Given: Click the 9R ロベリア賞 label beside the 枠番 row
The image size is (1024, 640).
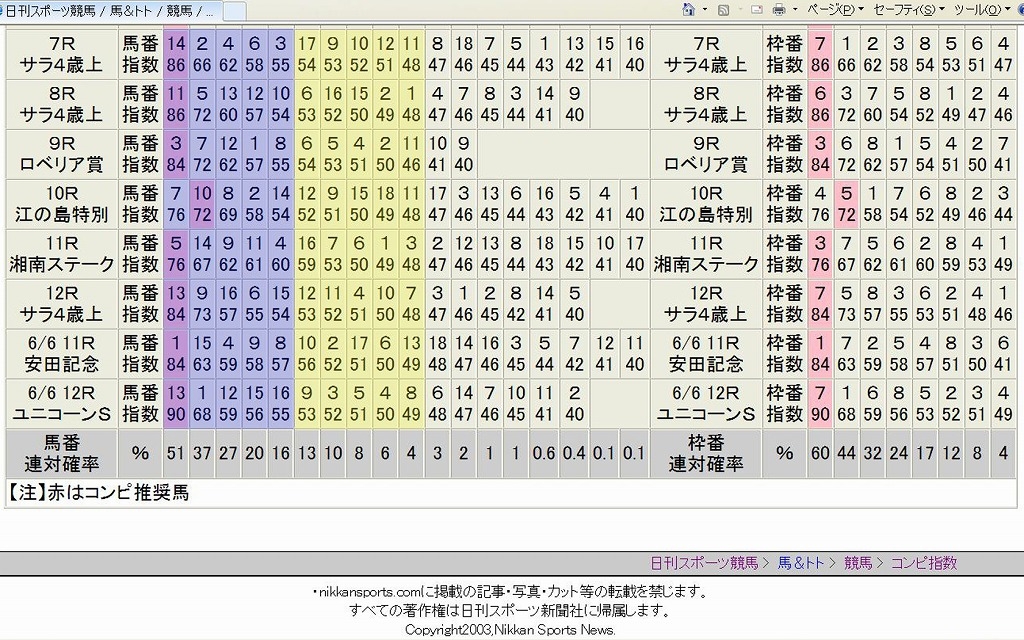Looking at the screenshot, I should click(x=706, y=154).
